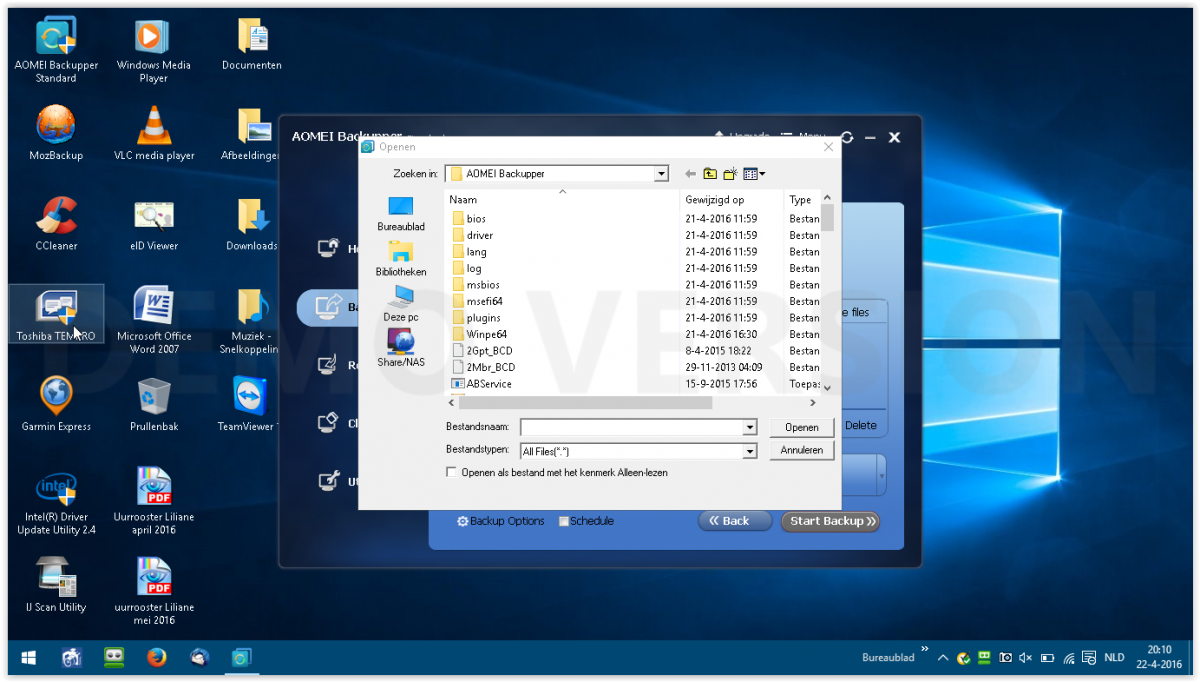The width and height of the screenshot is (1200, 682).
Task: Open the Windows Start menu
Action: click(28, 657)
